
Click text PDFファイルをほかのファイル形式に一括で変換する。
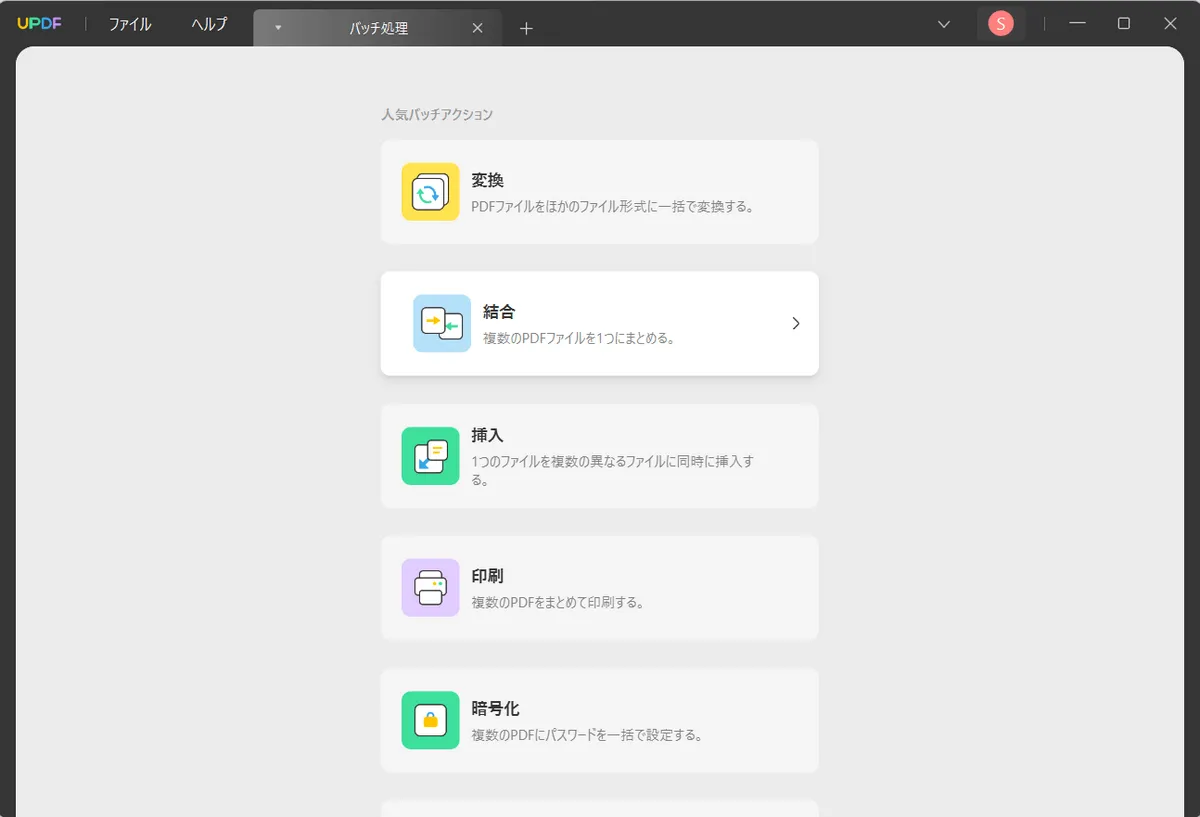pyautogui.click(x=612, y=207)
